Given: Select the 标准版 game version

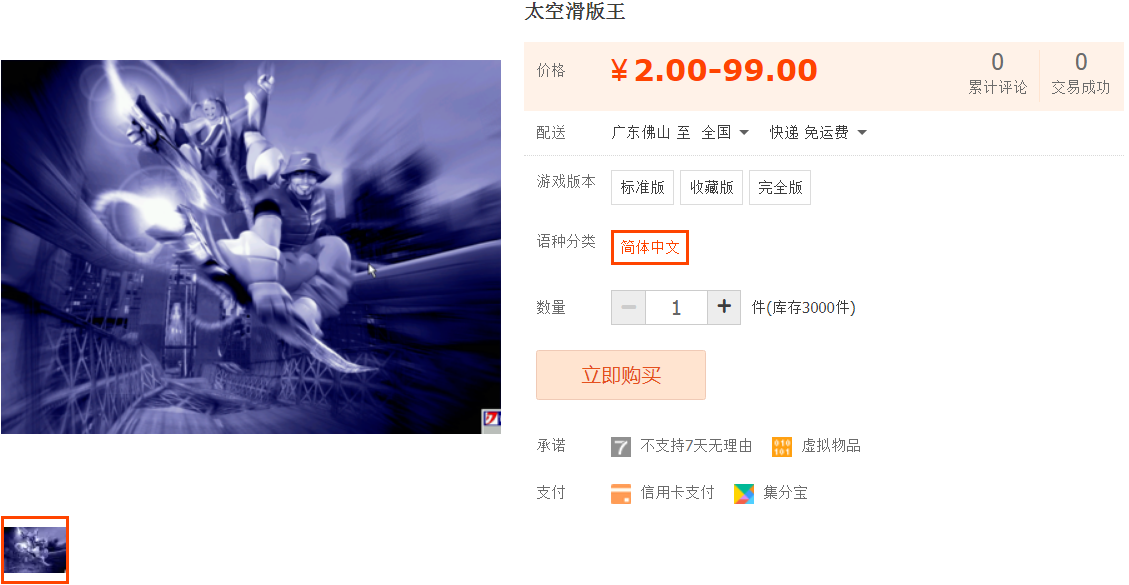Looking at the screenshot, I should click(642, 187).
